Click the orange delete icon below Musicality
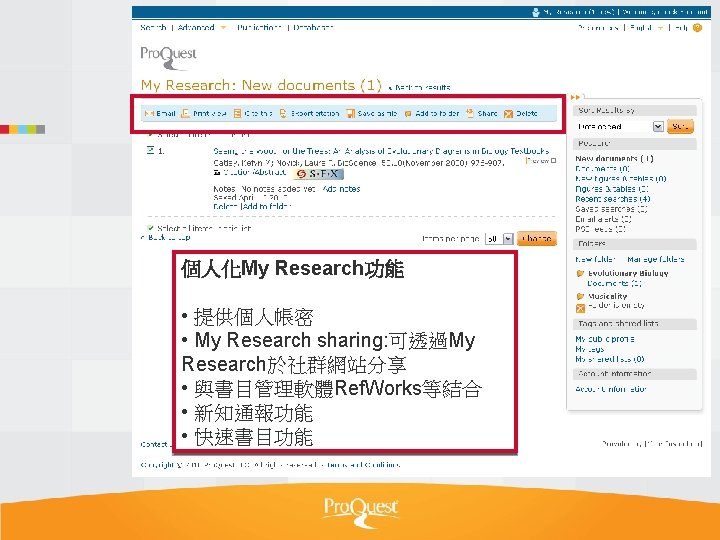The image size is (720, 540). (x=580, y=309)
